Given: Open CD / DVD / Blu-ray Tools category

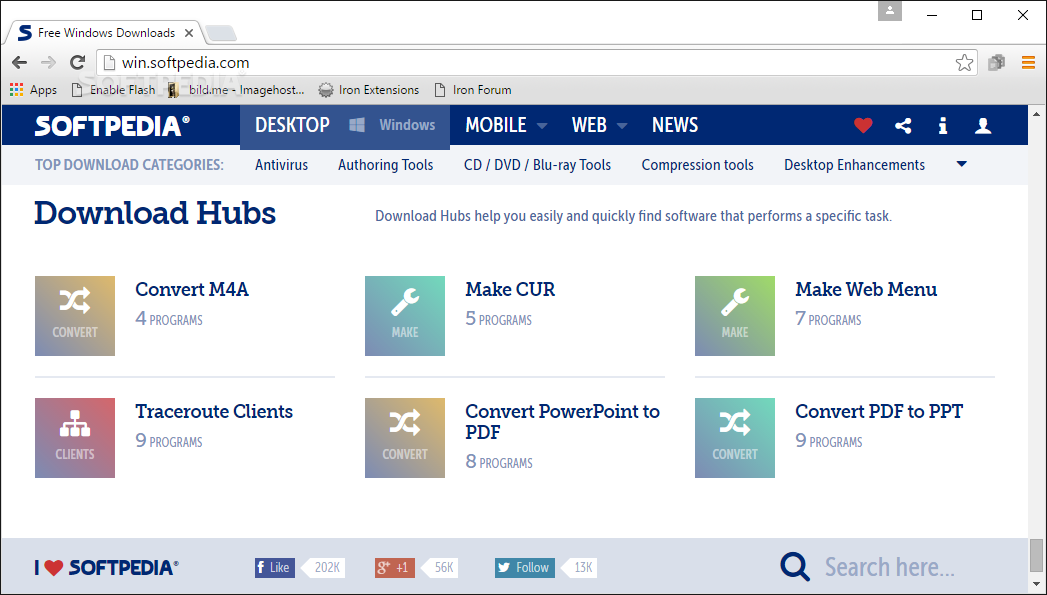Looking at the screenshot, I should point(538,165).
